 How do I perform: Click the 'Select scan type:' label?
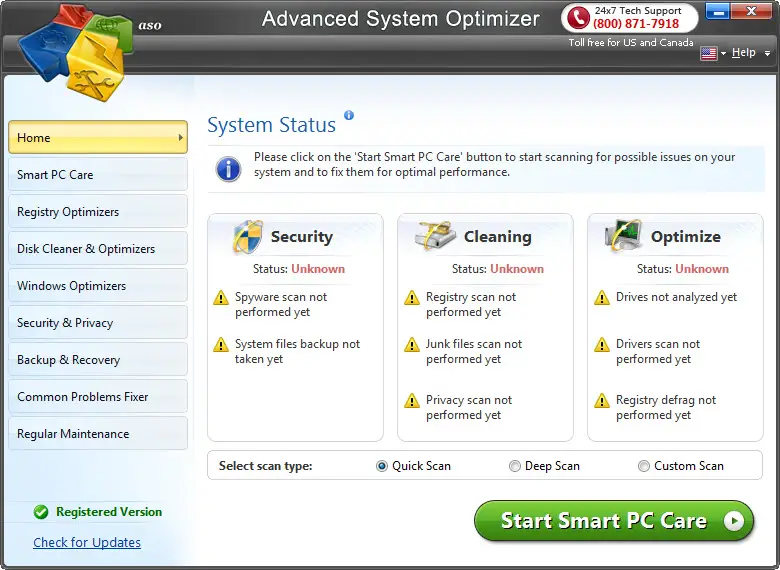point(266,466)
